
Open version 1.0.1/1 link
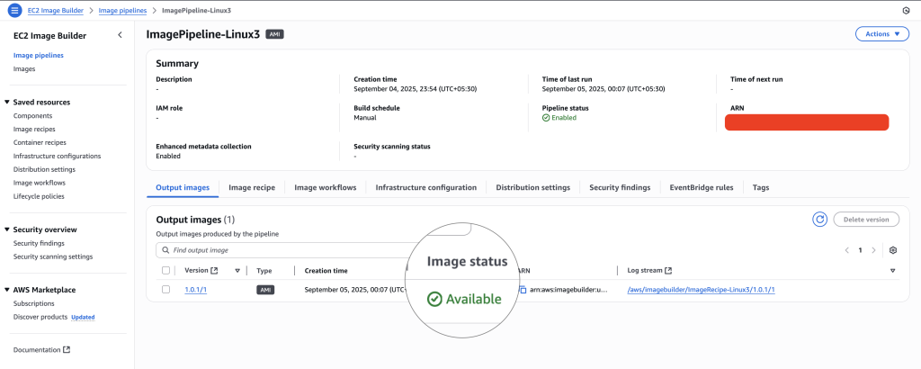(x=195, y=290)
